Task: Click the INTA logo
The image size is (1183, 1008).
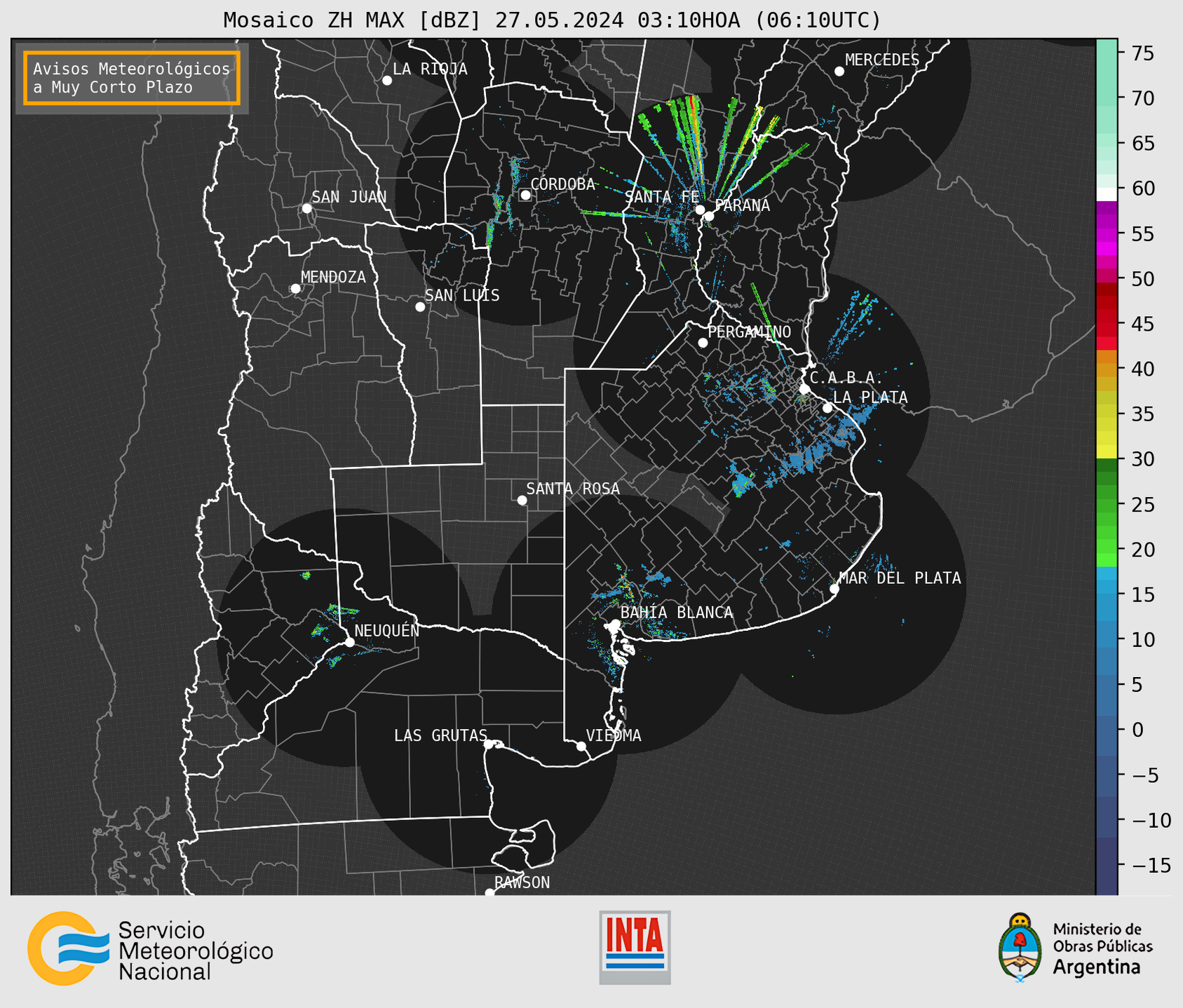Action: pos(635,947)
